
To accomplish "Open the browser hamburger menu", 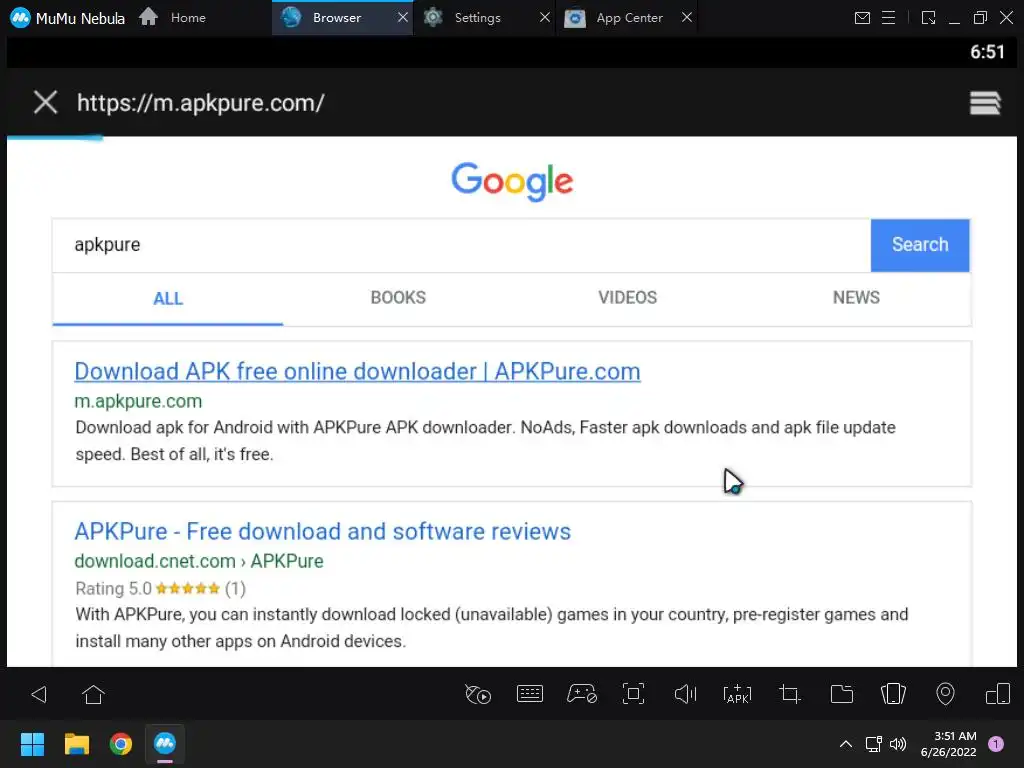I will pyautogui.click(x=985, y=103).
